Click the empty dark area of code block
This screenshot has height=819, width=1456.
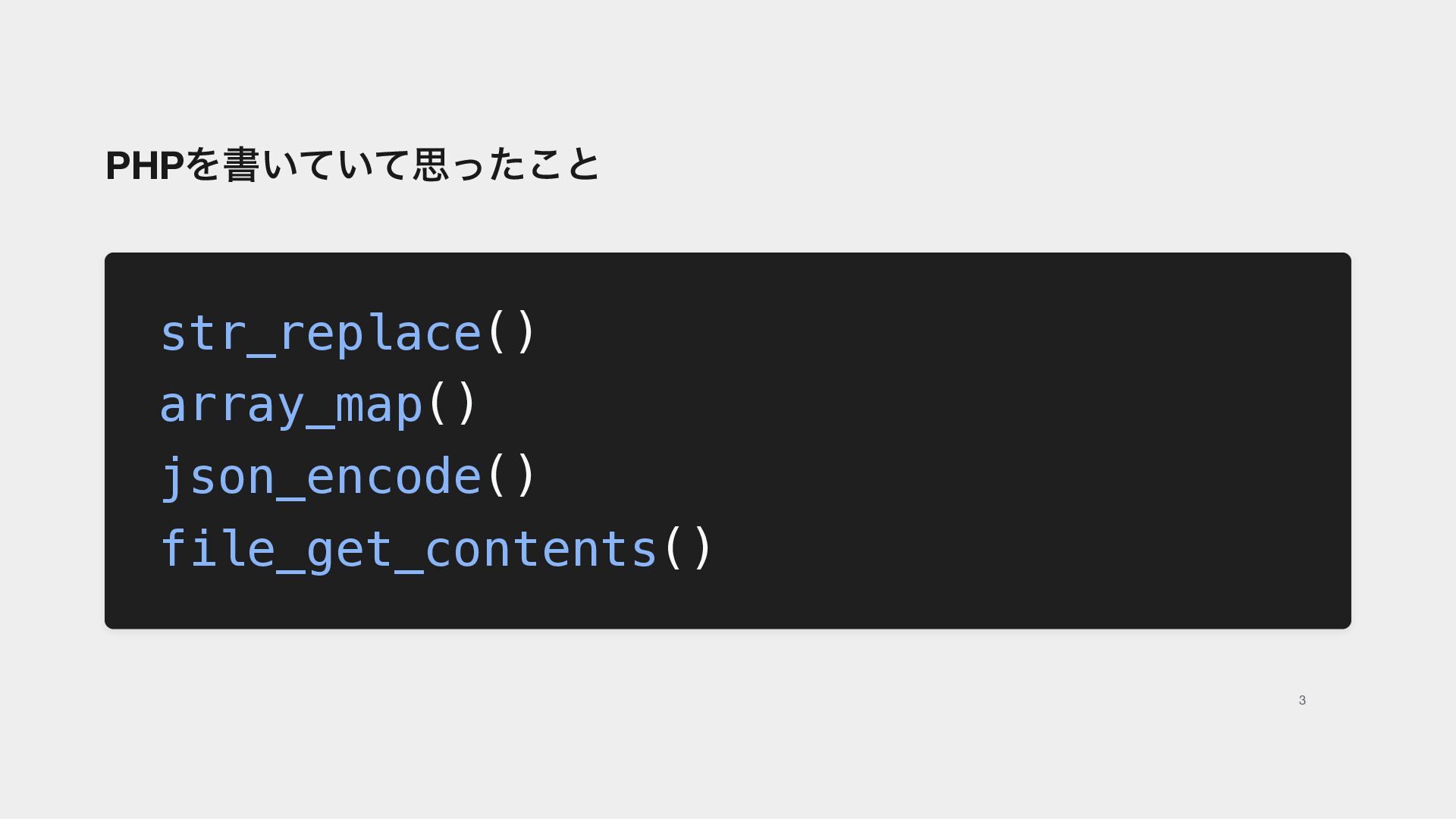1024,440
